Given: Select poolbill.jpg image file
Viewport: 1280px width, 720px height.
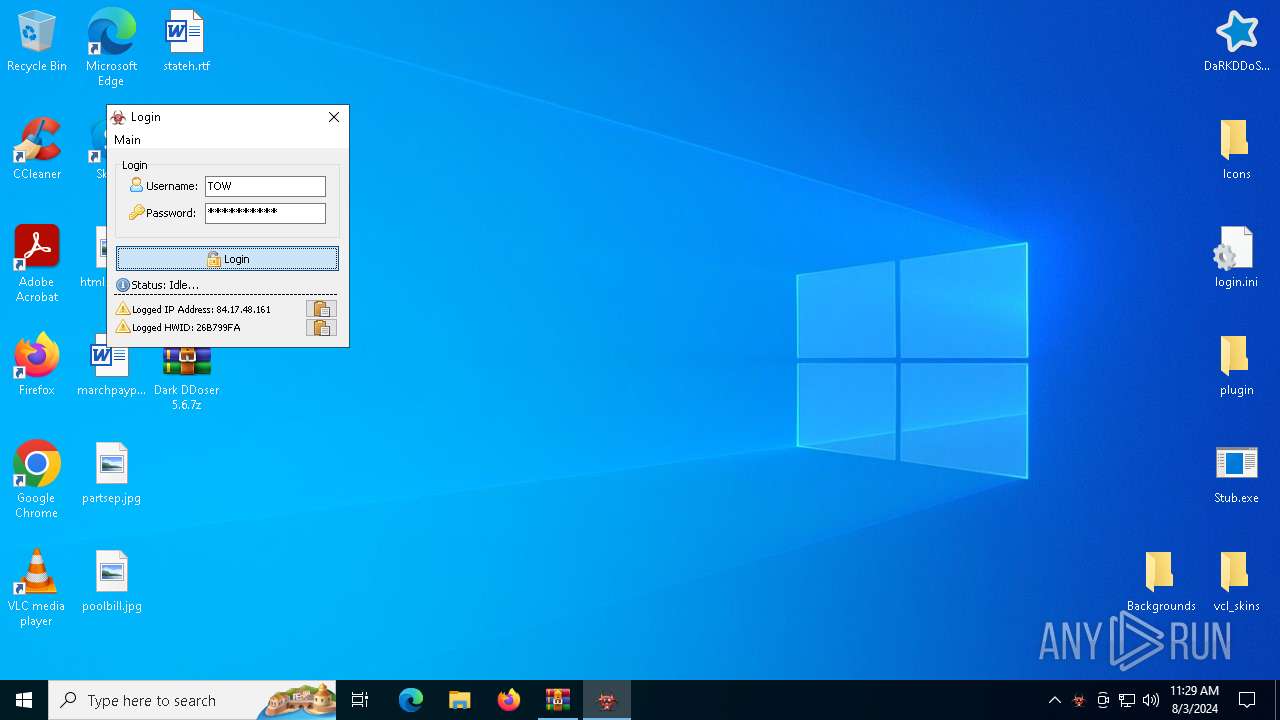Looking at the screenshot, I should point(111,581).
